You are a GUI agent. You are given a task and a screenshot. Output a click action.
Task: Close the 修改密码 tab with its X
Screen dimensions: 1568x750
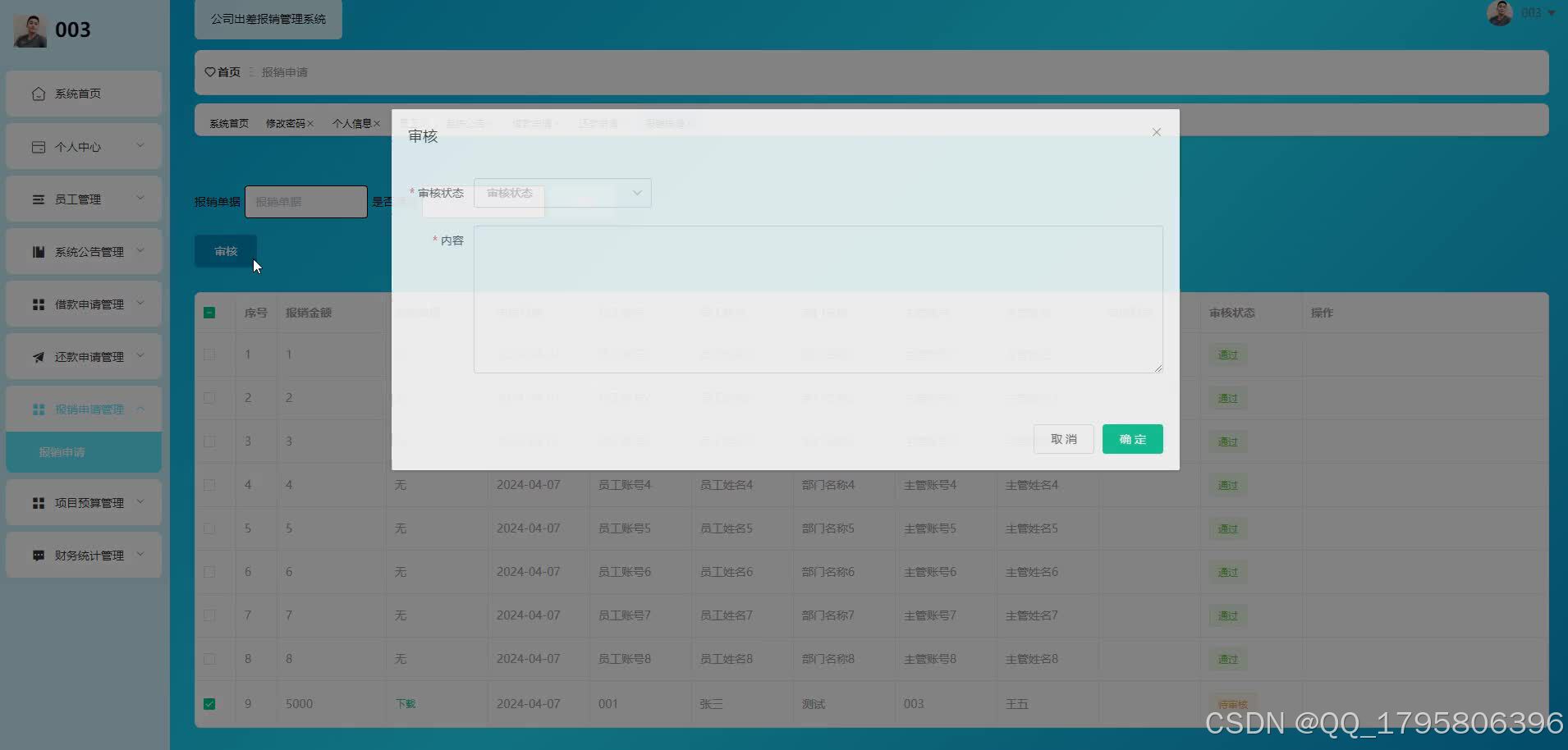310,124
